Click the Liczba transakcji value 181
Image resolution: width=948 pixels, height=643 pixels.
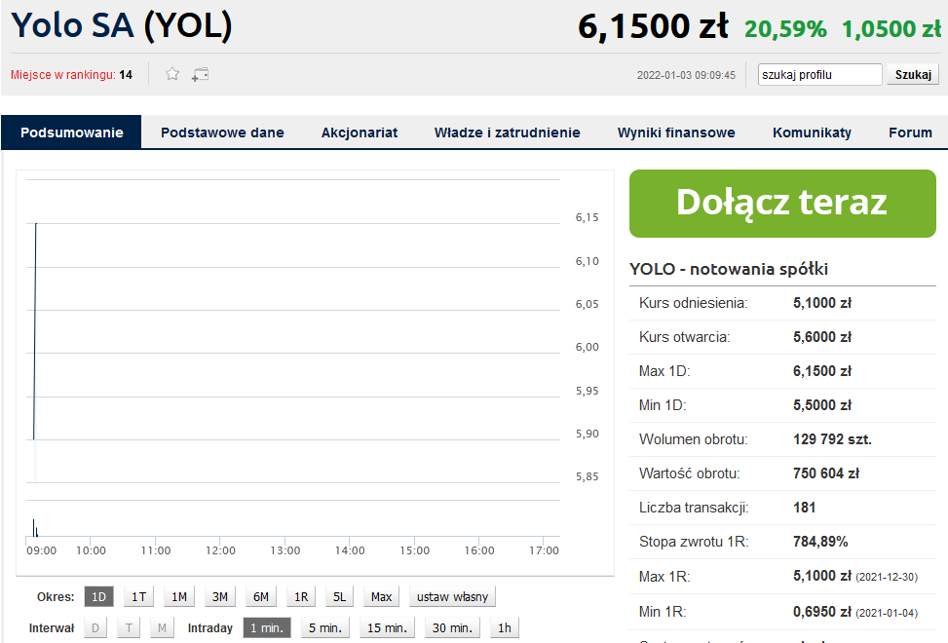[804, 508]
